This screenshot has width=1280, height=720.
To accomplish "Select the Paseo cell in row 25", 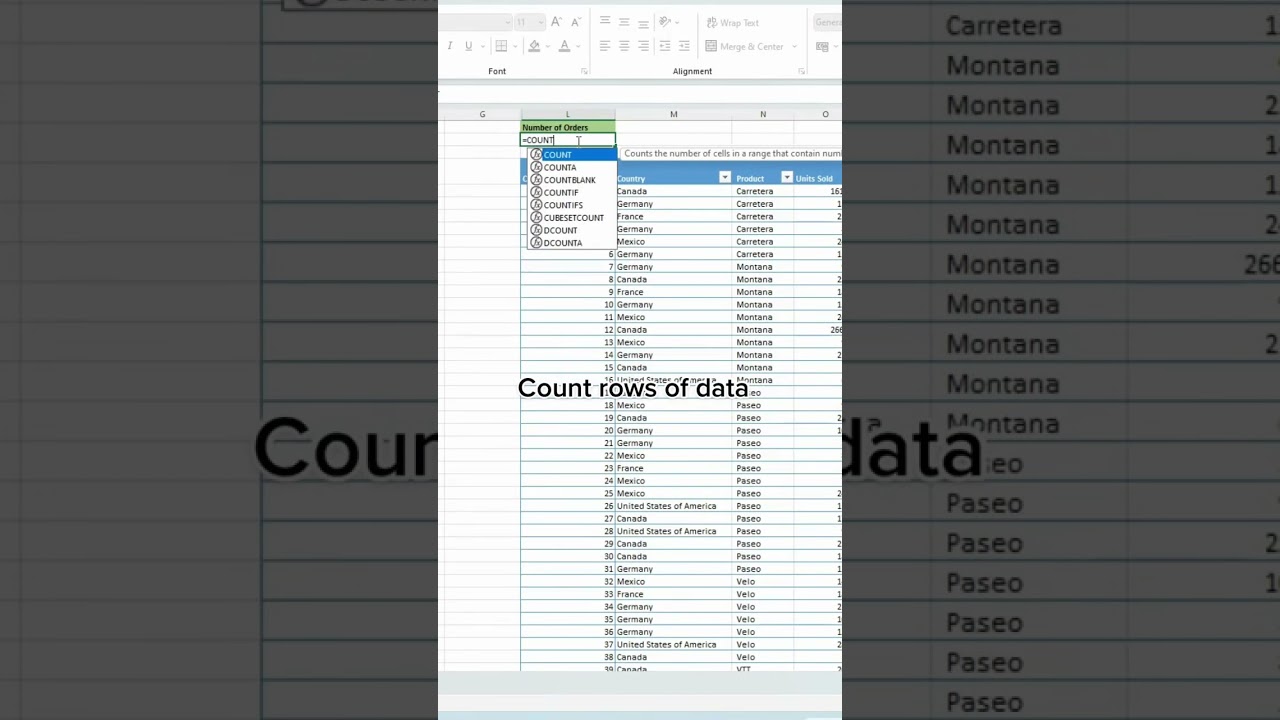I will tap(763, 493).
